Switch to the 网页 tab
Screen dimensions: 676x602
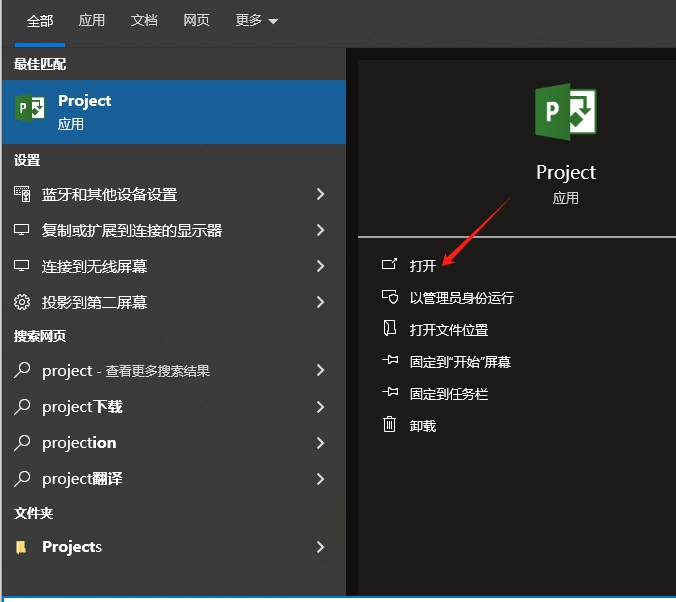(197, 20)
